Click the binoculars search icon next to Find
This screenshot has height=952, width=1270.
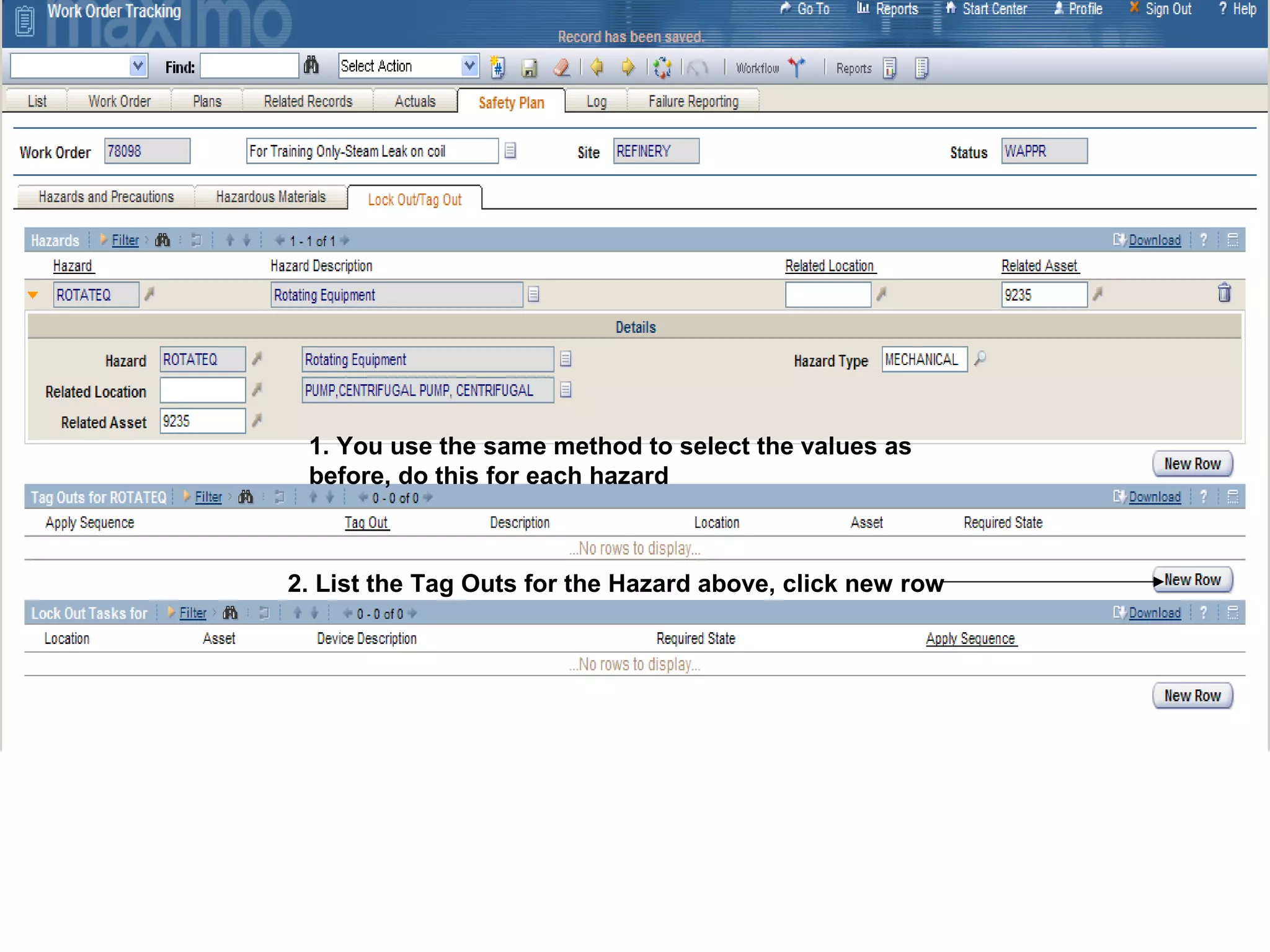pyautogui.click(x=311, y=66)
